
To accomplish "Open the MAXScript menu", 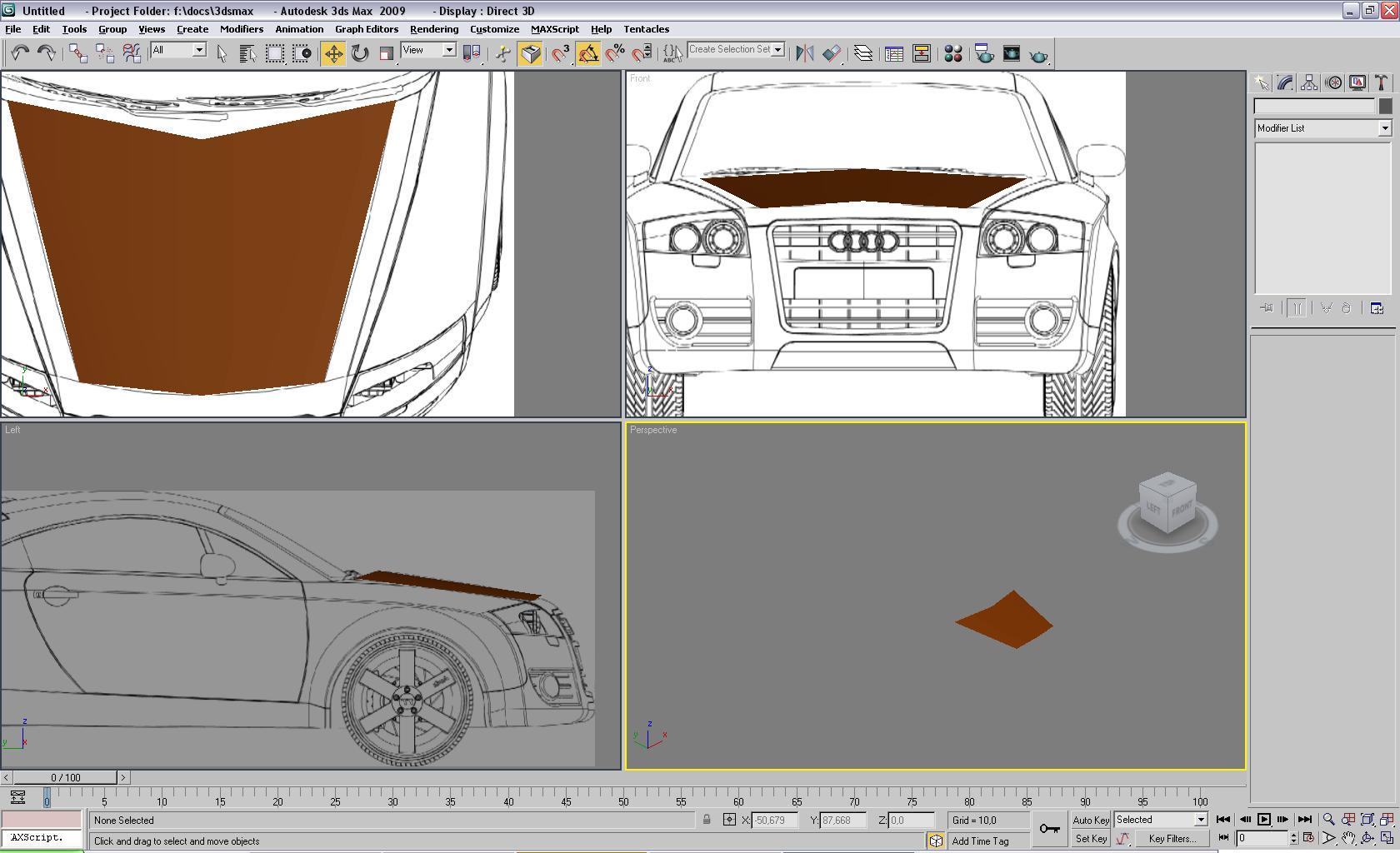I will [x=555, y=29].
